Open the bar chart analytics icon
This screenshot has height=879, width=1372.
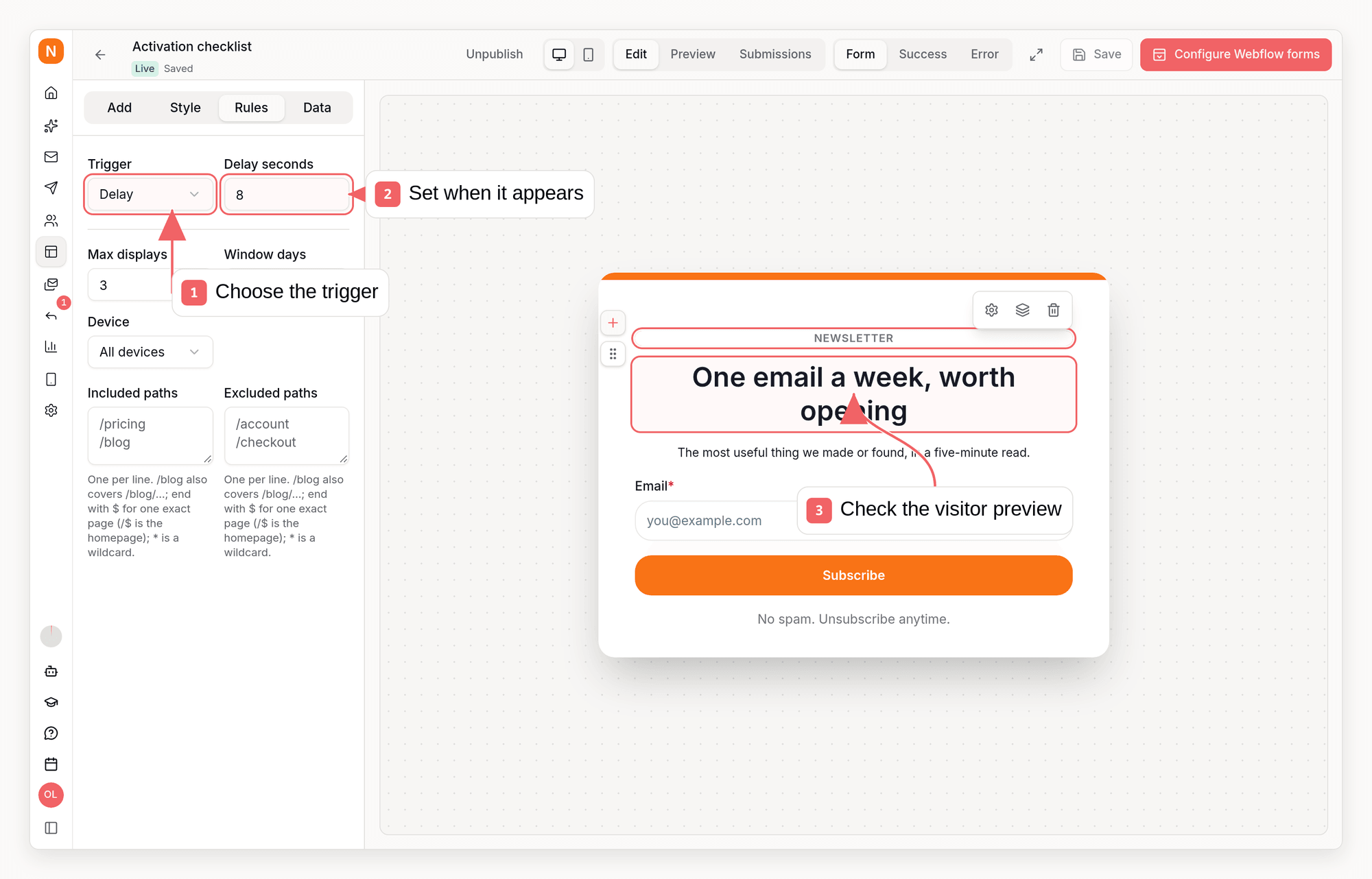coord(51,346)
